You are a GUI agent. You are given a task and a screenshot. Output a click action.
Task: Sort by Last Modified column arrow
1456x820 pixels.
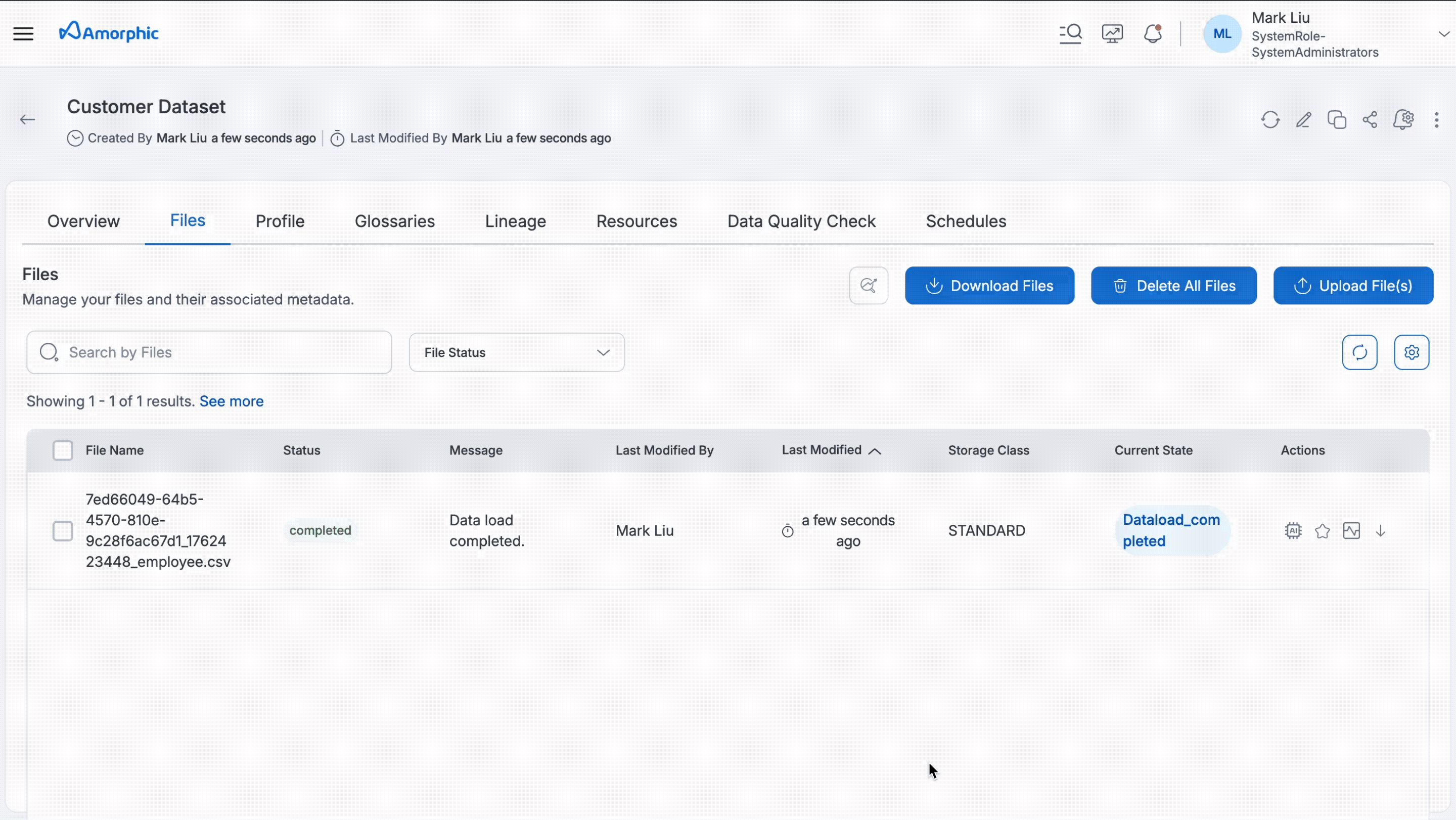(x=875, y=450)
